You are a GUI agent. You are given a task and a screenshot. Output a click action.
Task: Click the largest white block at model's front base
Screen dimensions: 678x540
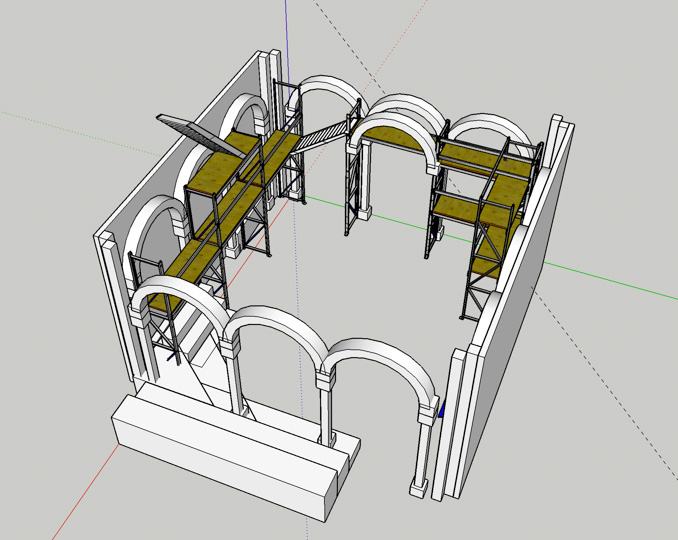click(224, 457)
